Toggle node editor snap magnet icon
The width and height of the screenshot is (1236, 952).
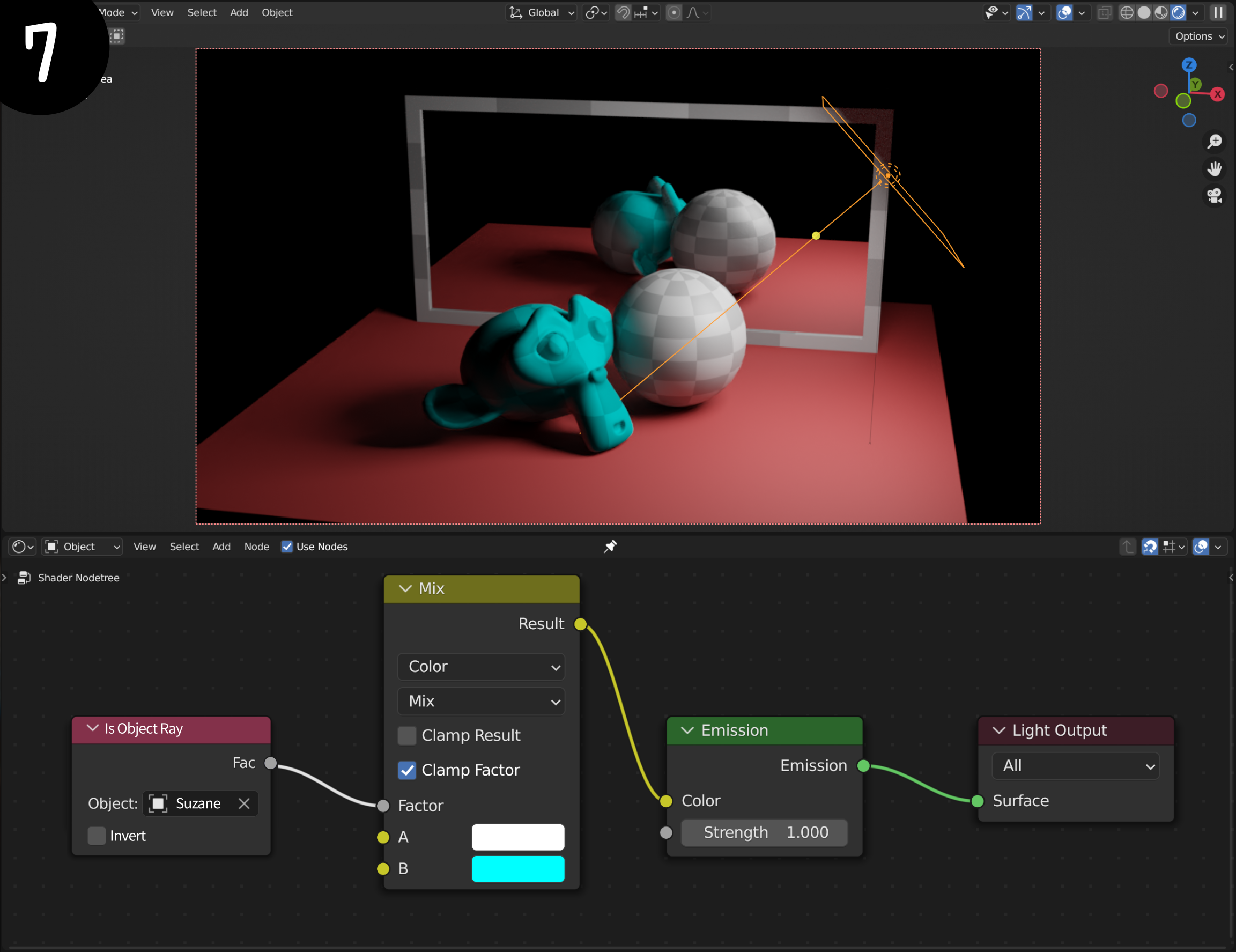click(x=1150, y=546)
